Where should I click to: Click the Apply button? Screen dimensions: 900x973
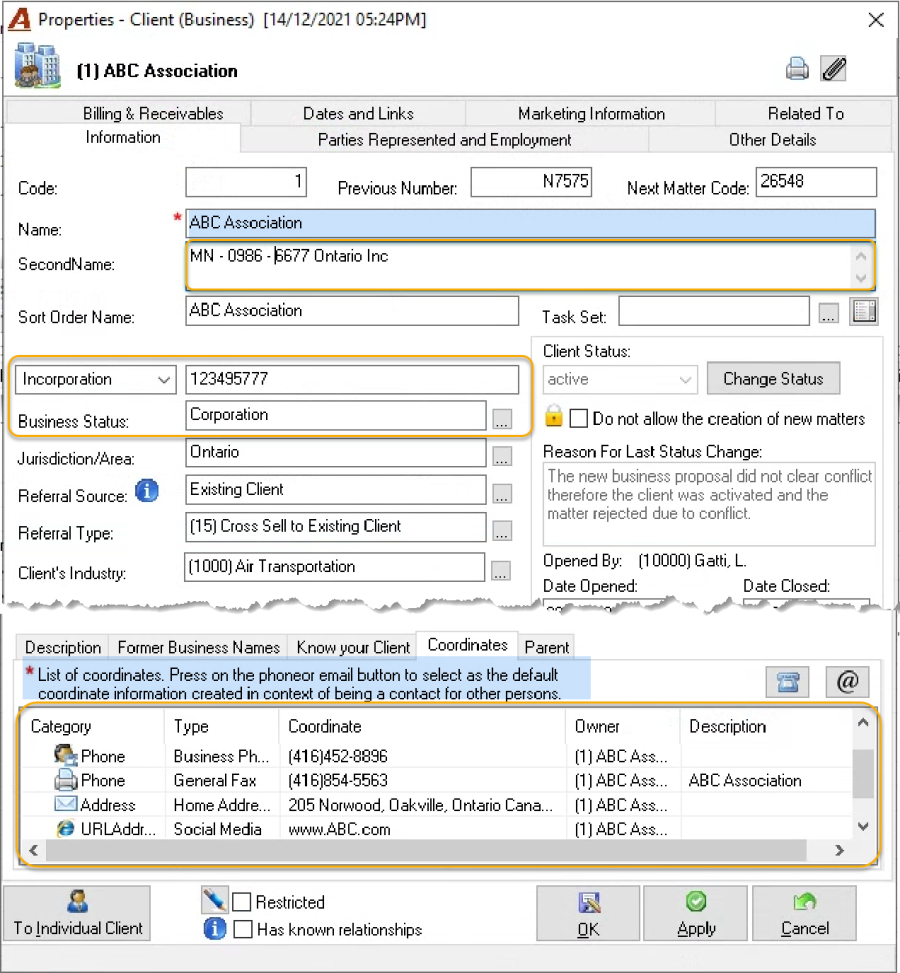point(696,913)
